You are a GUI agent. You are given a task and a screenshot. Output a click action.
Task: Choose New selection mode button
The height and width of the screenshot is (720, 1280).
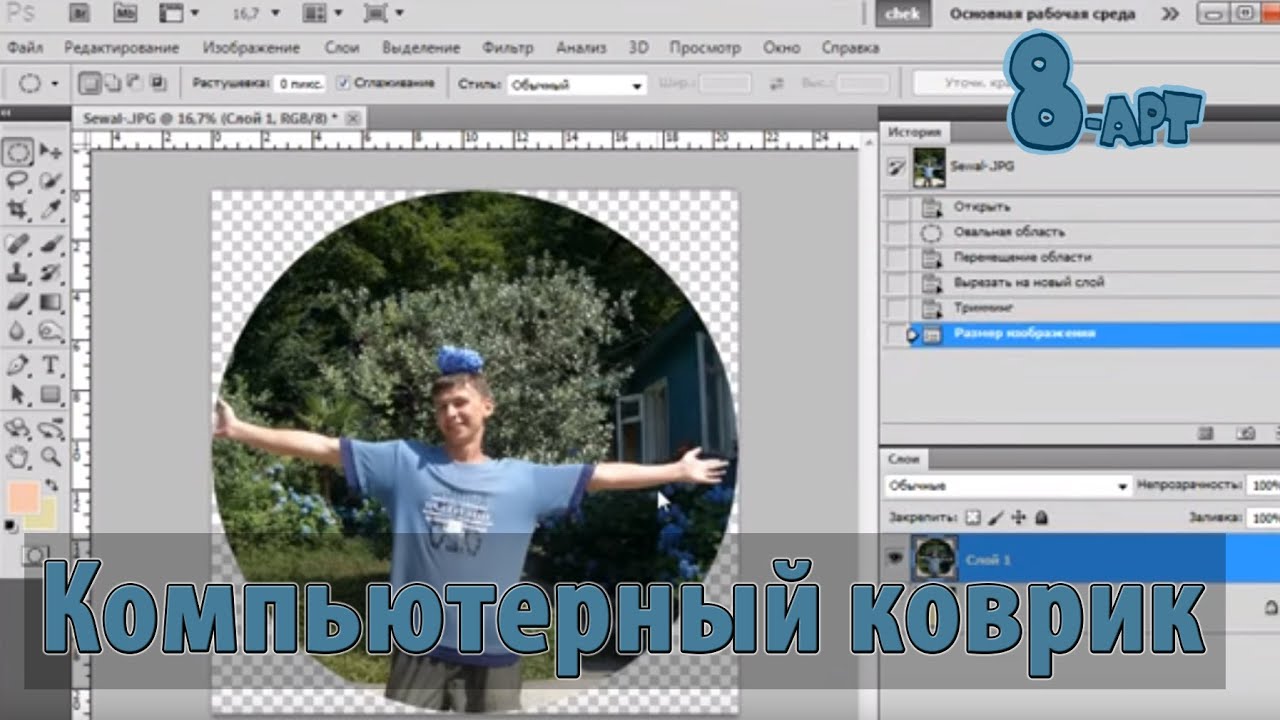coord(89,84)
